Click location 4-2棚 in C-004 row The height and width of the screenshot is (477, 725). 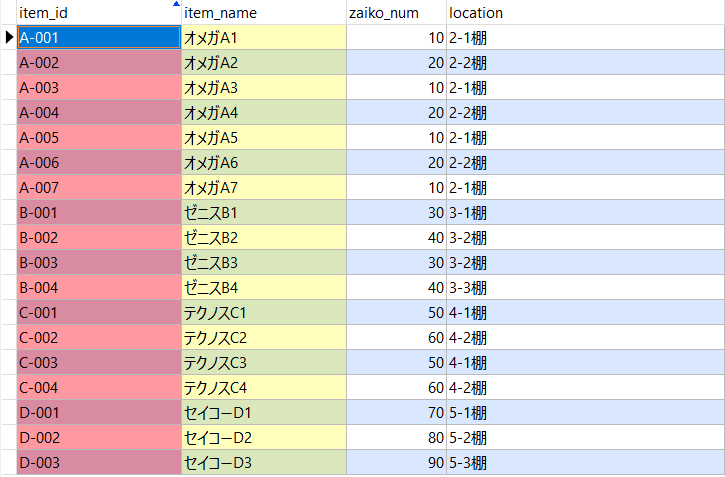tap(585, 387)
